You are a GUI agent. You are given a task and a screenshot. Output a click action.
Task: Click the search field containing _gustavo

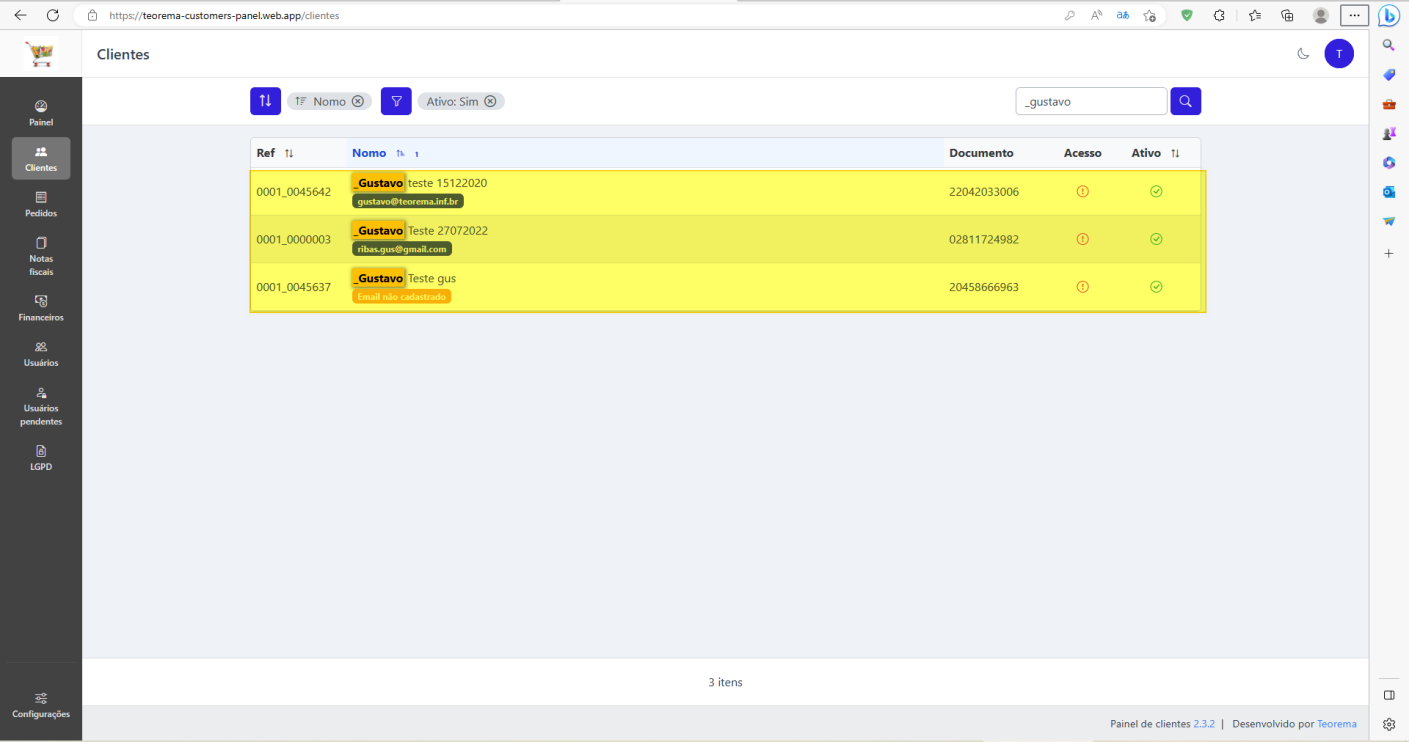pos(1091,101)
